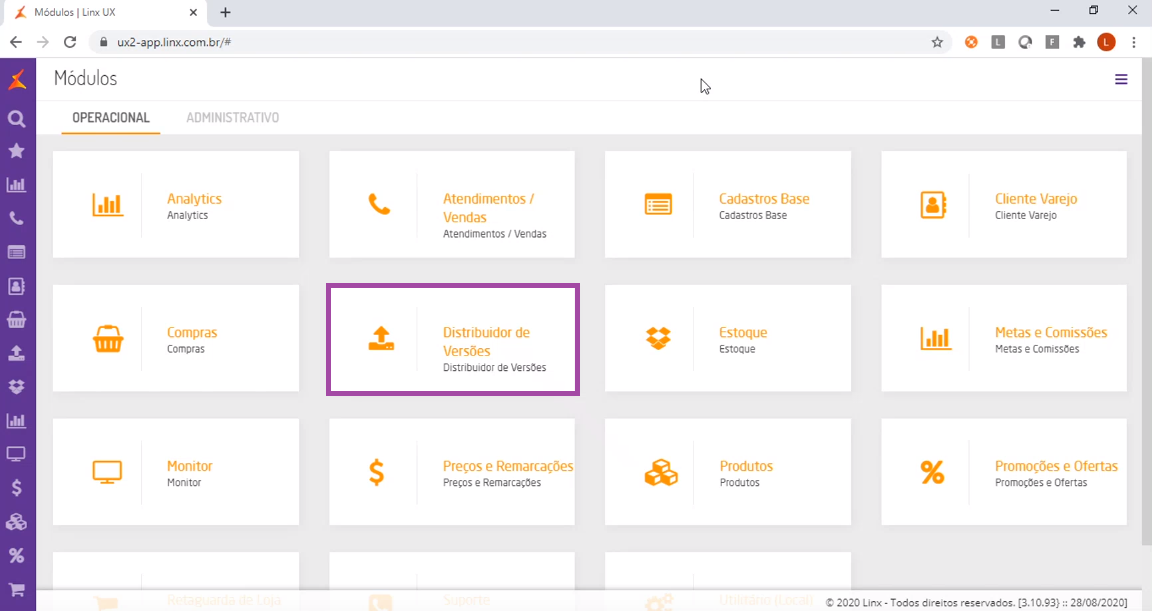1152x611 pixels.
Task: Open Produtos module title
Action: click(x=746, y=466)
